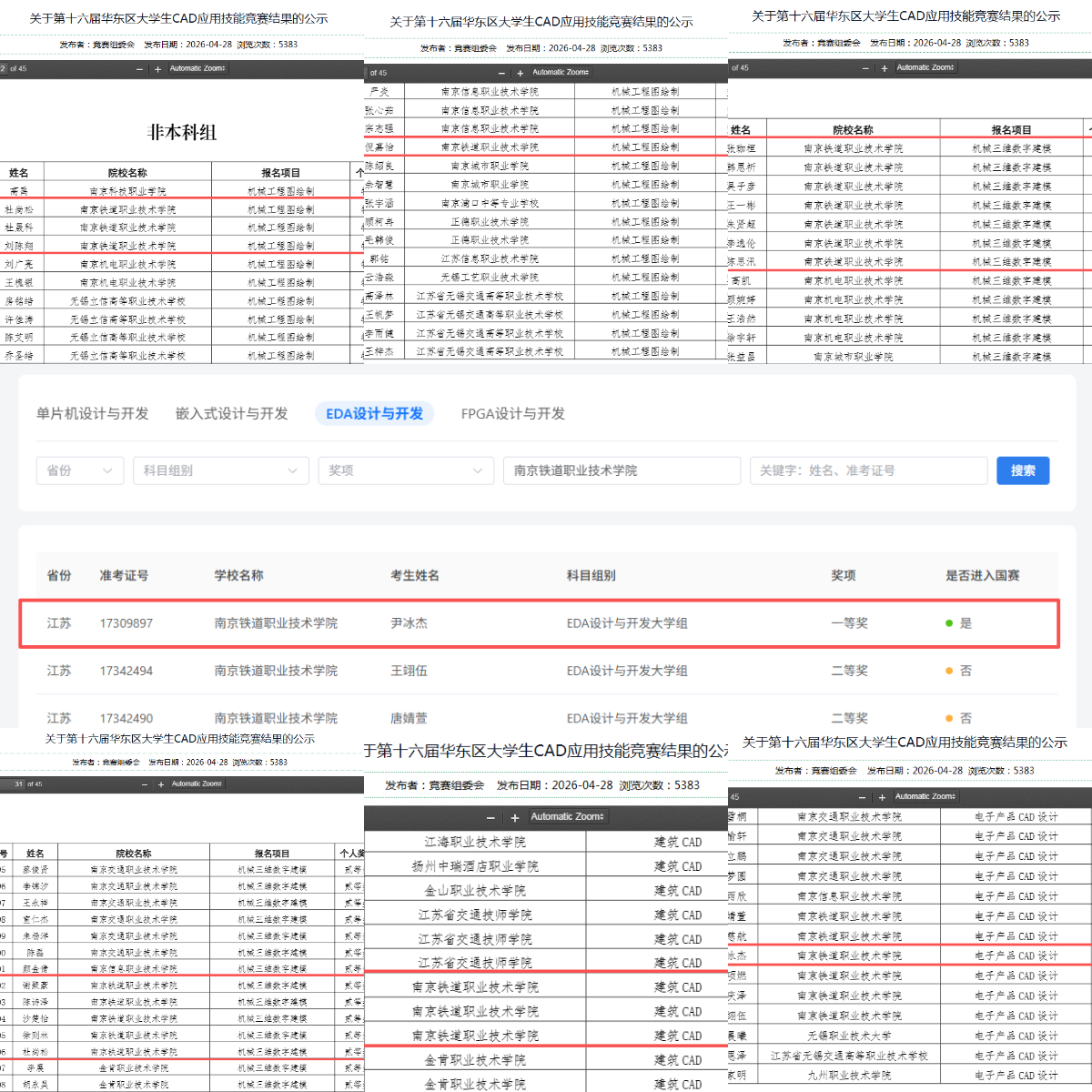Image resolution: width=1092 pixels, height=1092 pixels.
Task: Zoom in on the 建筑 CAD PDF viewer
Action: [x=514, y=817]
